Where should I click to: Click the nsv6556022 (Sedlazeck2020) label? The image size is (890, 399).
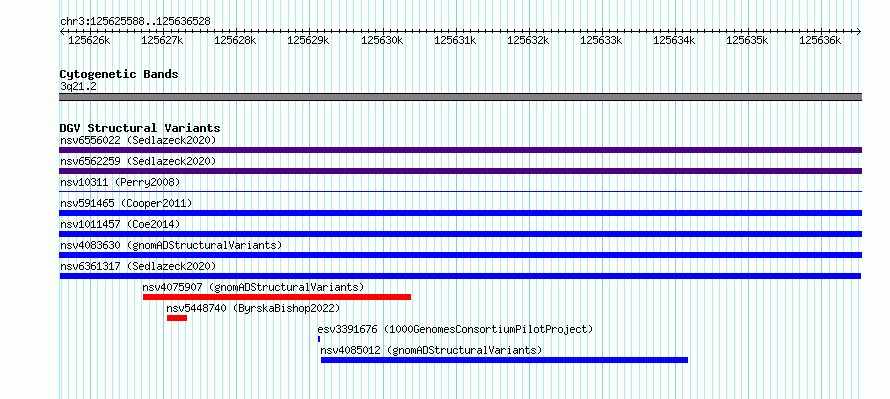point(138,140)
